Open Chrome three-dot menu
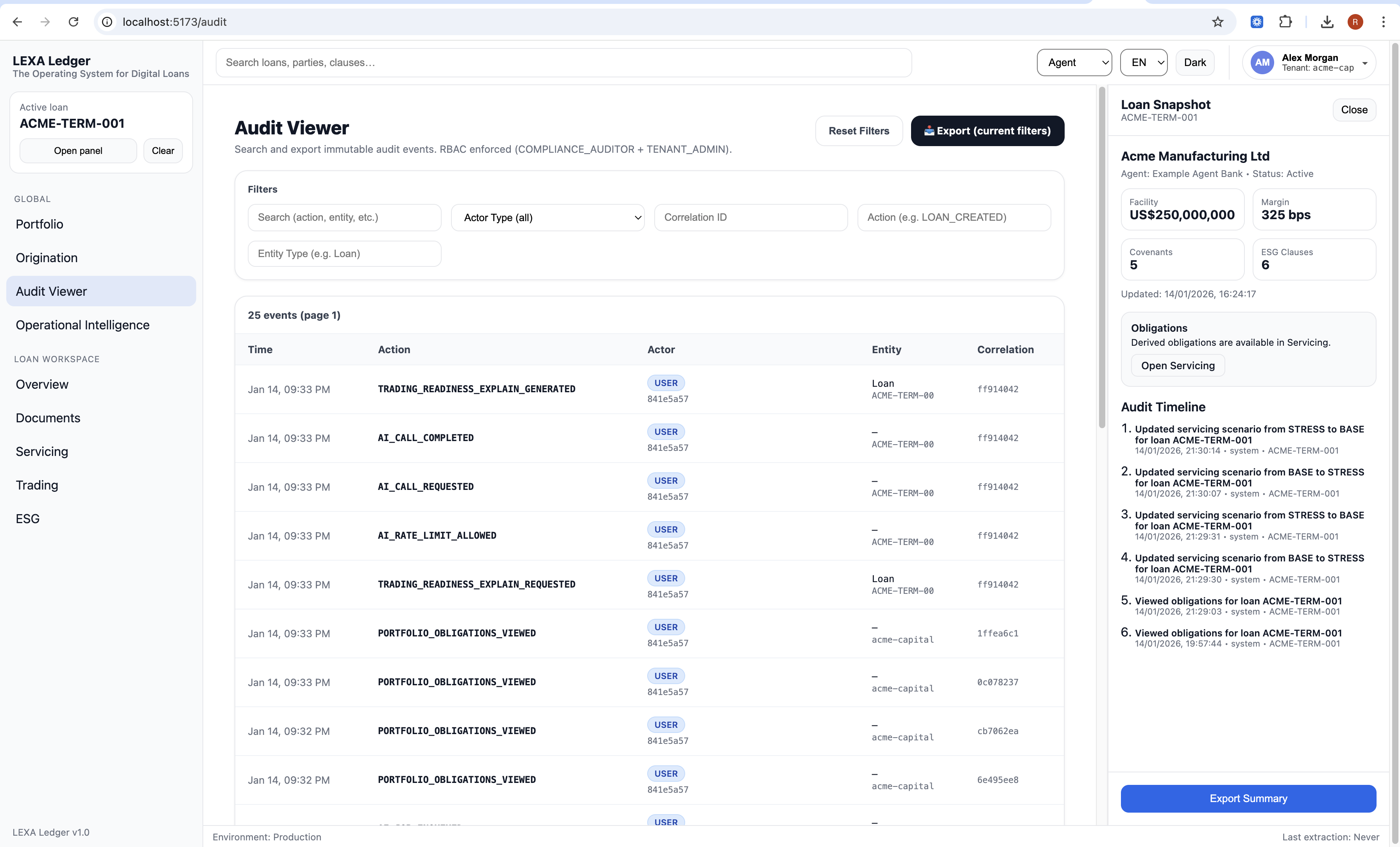Image resolution: width=1400 pixels, height=847 pixels. click(x=1383, y=21)
